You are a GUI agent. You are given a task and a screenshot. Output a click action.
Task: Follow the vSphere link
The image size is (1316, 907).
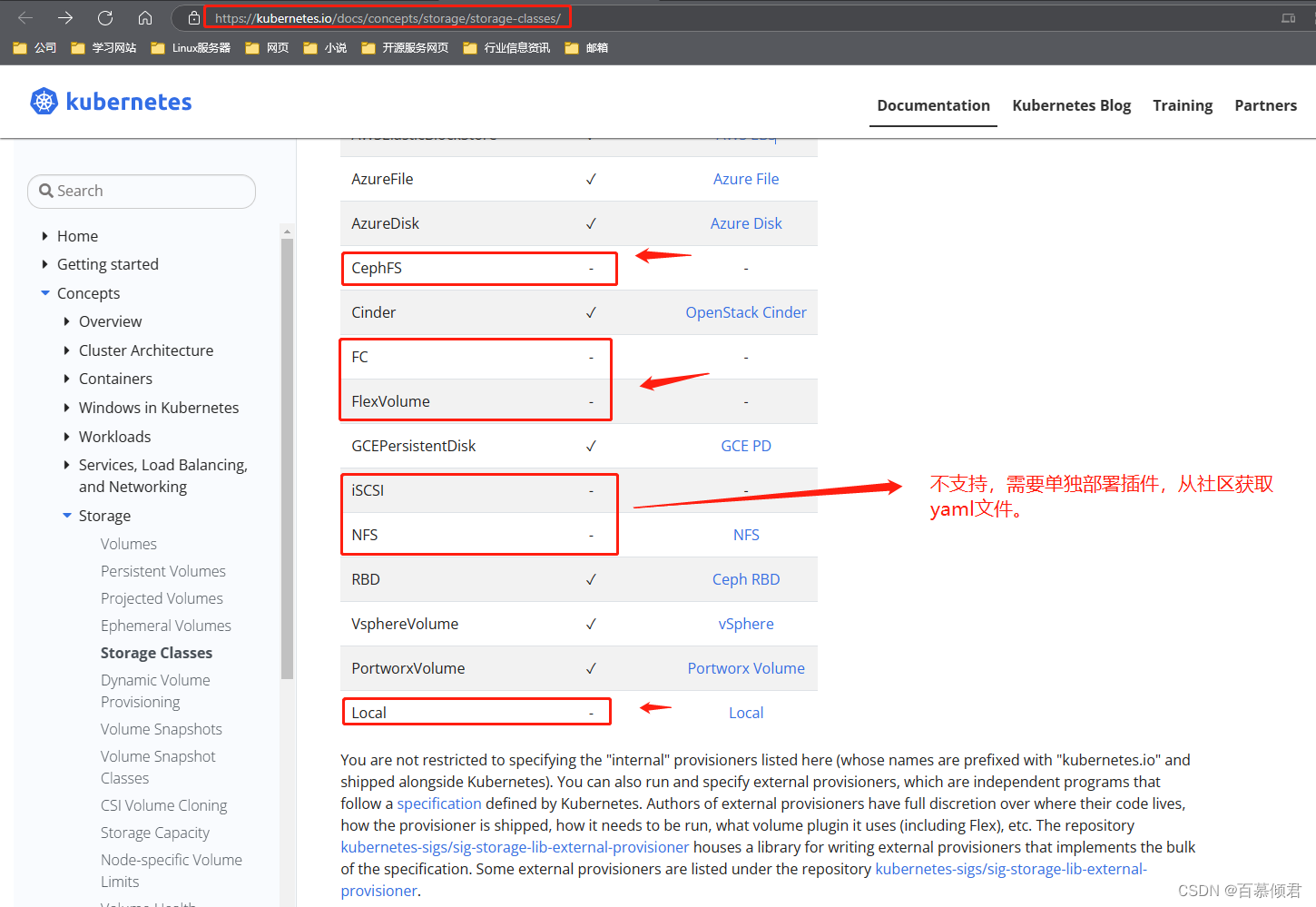tap(746, 624)
